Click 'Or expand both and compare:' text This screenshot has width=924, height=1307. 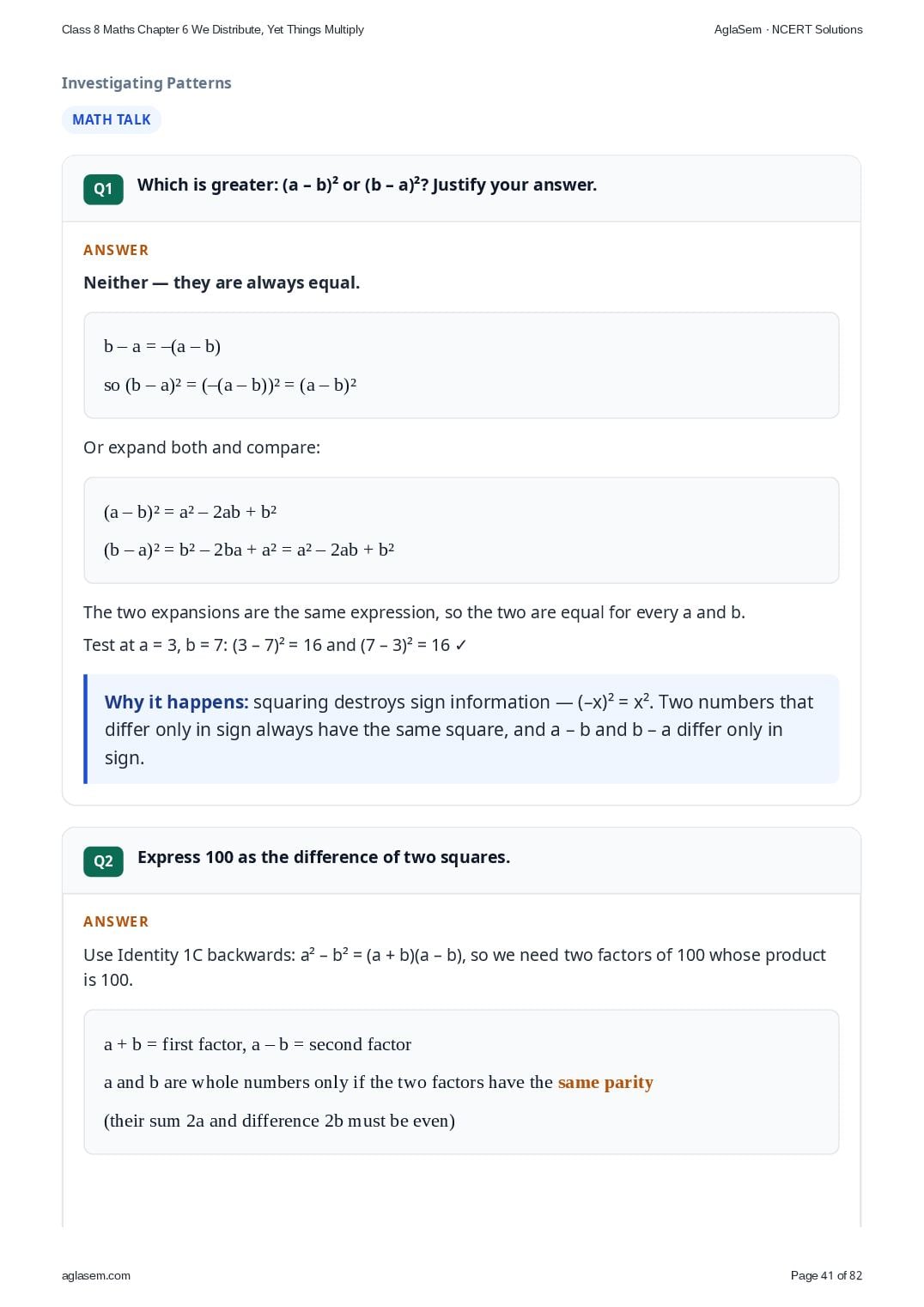coord(202,447)
